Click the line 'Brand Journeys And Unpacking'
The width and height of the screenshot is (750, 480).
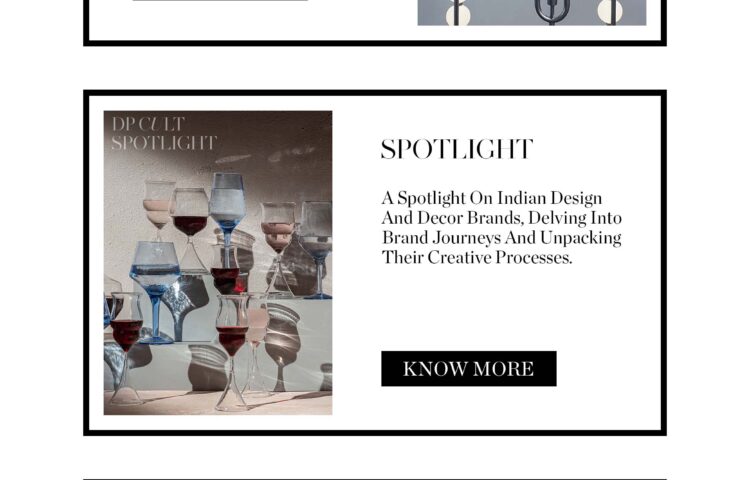(501, 238)
